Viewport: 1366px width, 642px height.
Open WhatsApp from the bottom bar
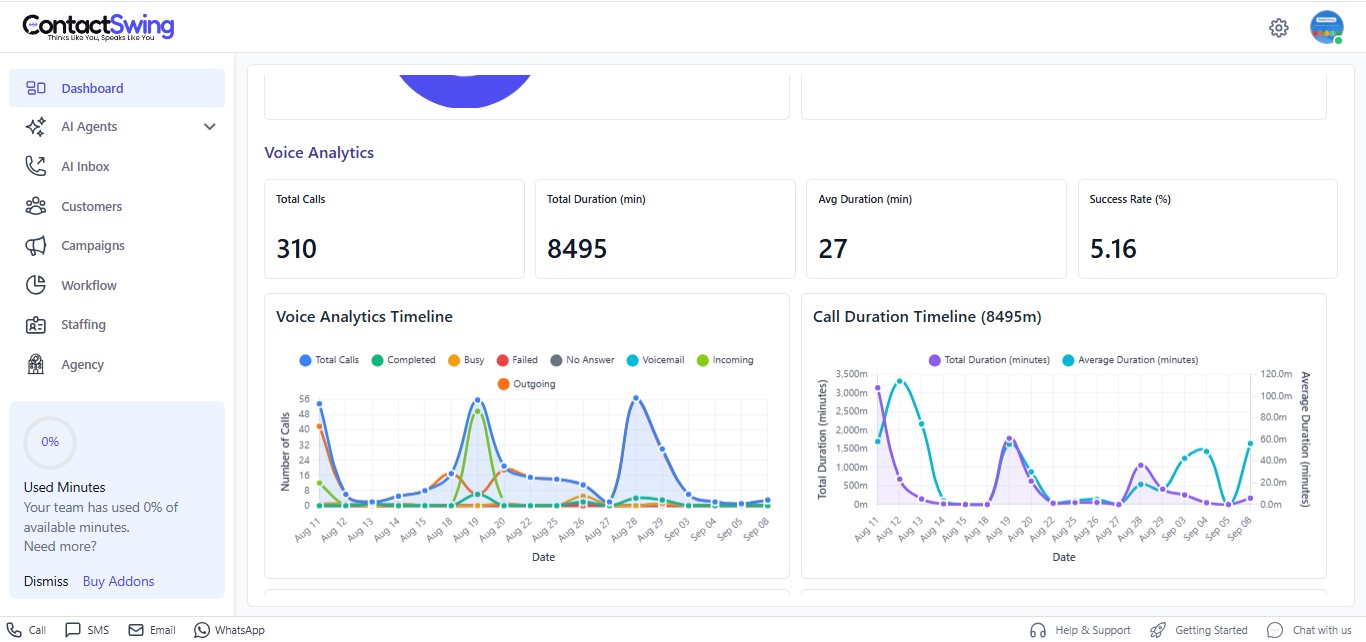(x=229, y=630)
